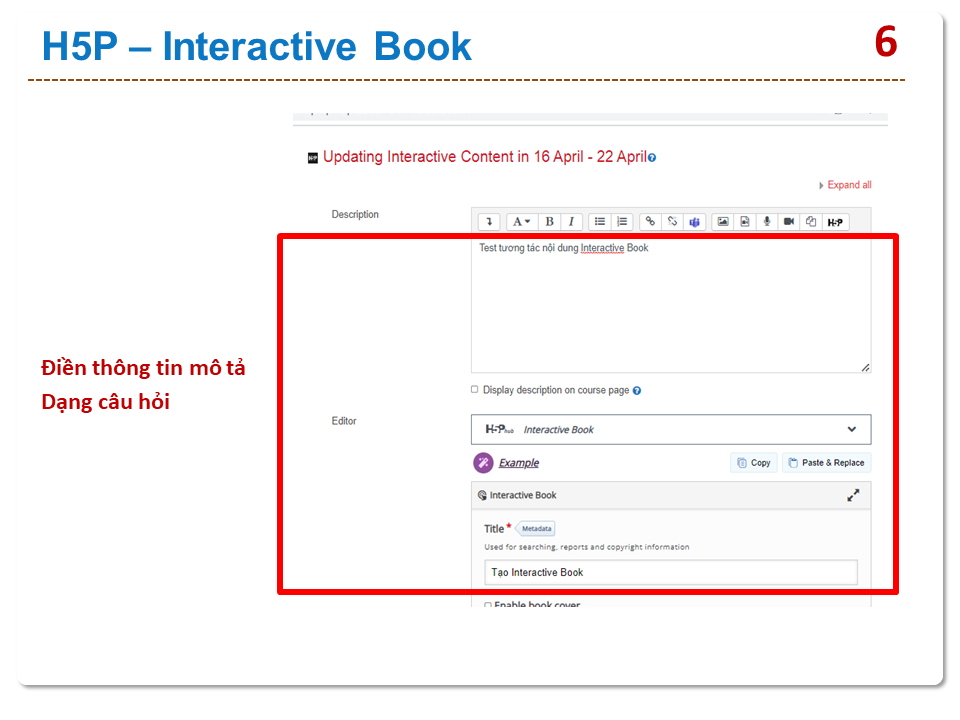Click the record audio microphone icon
The image size is (960, 720).
pos(767,222)
